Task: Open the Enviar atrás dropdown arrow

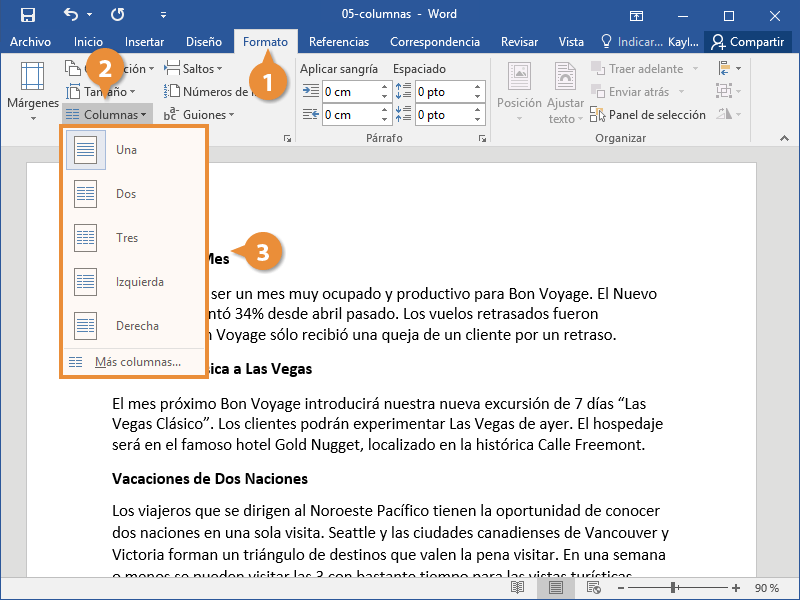Action: (681, 92)
